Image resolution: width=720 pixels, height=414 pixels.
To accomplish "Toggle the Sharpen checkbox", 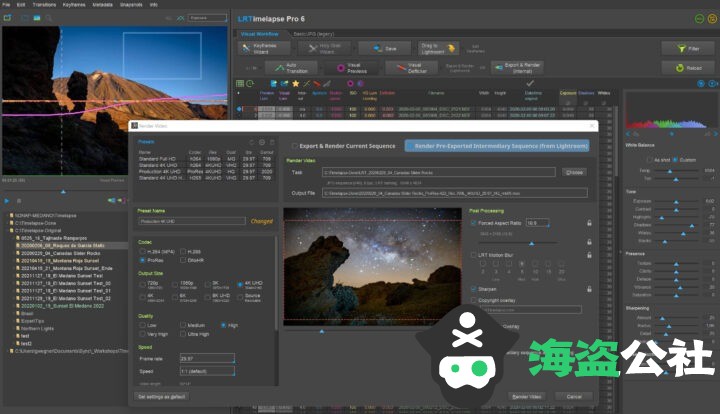I will coord(473,289).
